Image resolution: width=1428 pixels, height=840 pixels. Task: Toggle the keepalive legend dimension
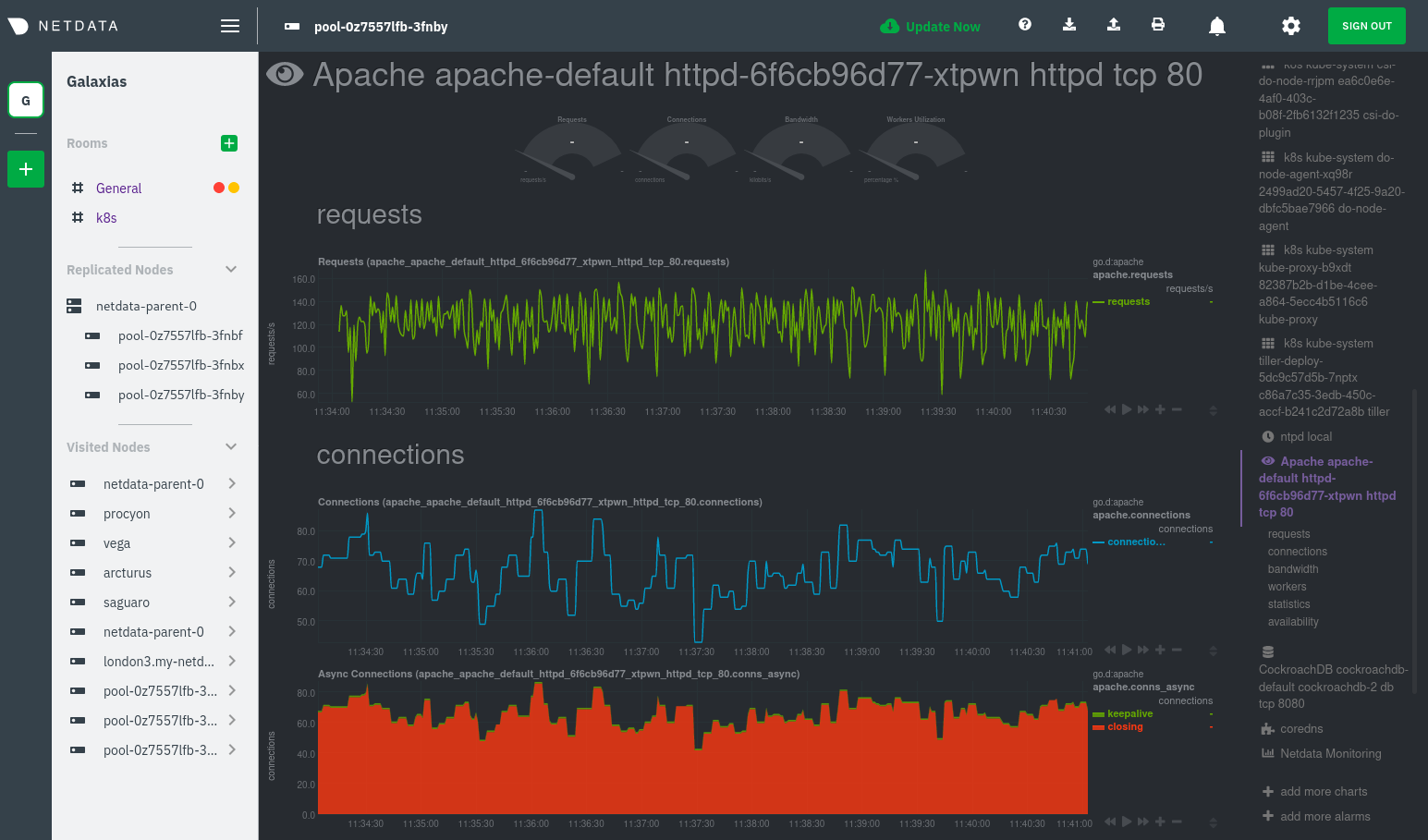pos(1129,713)
